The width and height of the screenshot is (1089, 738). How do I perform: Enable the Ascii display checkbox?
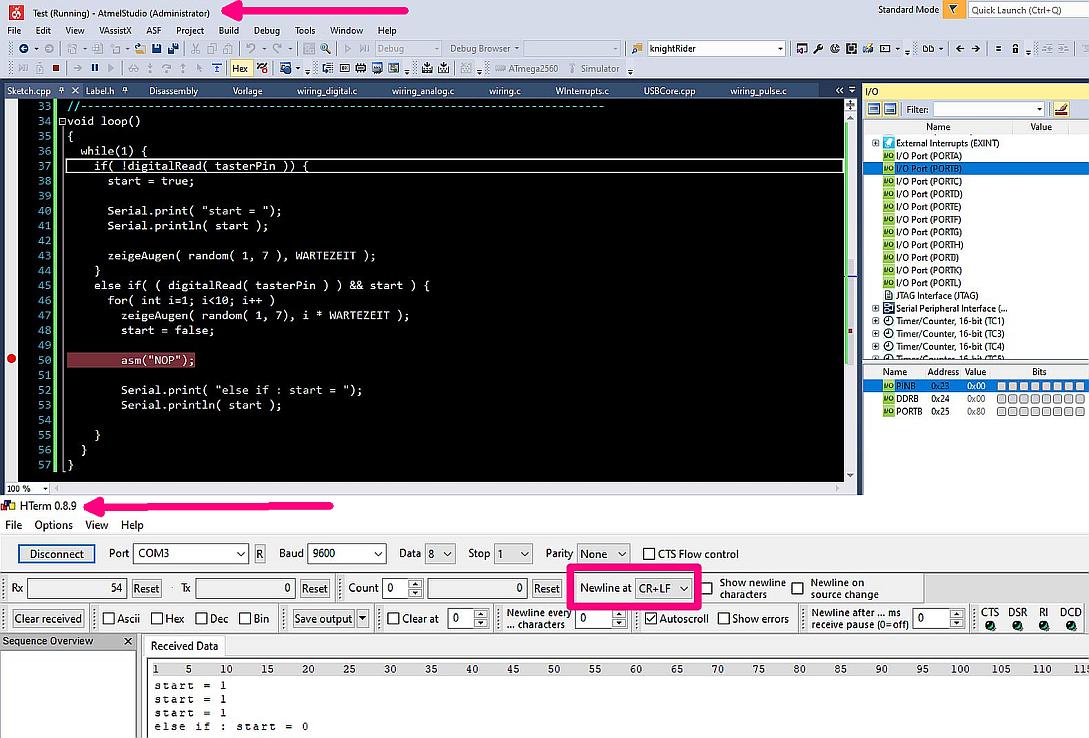tap(108, 619)
